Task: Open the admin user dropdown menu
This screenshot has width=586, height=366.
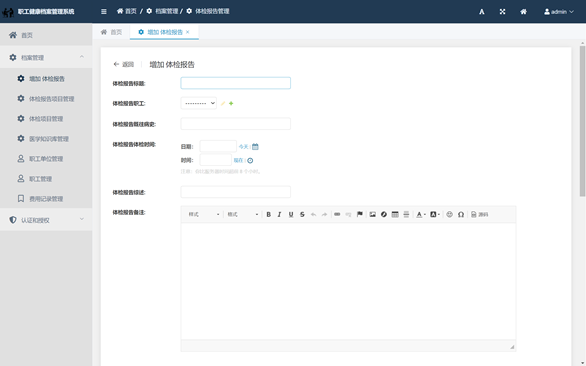Action: pos(559,12)
